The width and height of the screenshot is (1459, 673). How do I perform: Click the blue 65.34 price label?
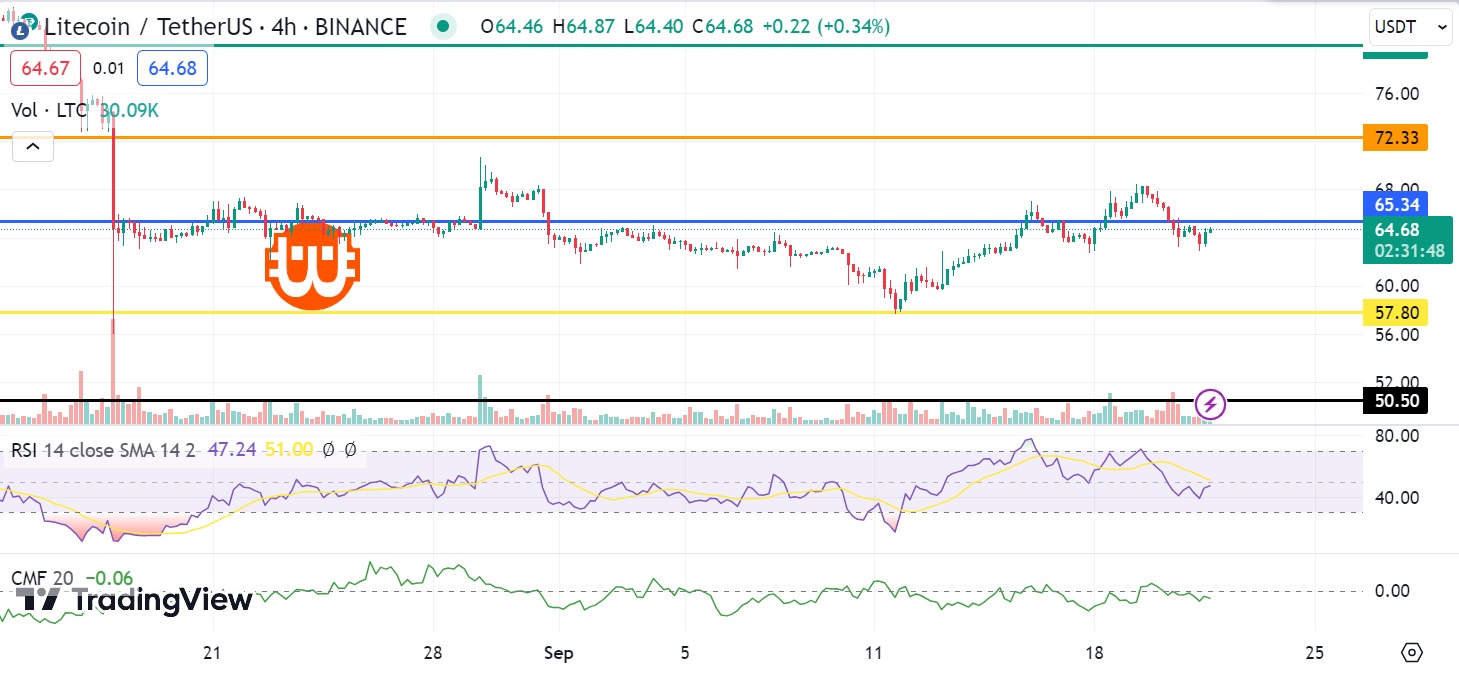[x=1395, y=205]
